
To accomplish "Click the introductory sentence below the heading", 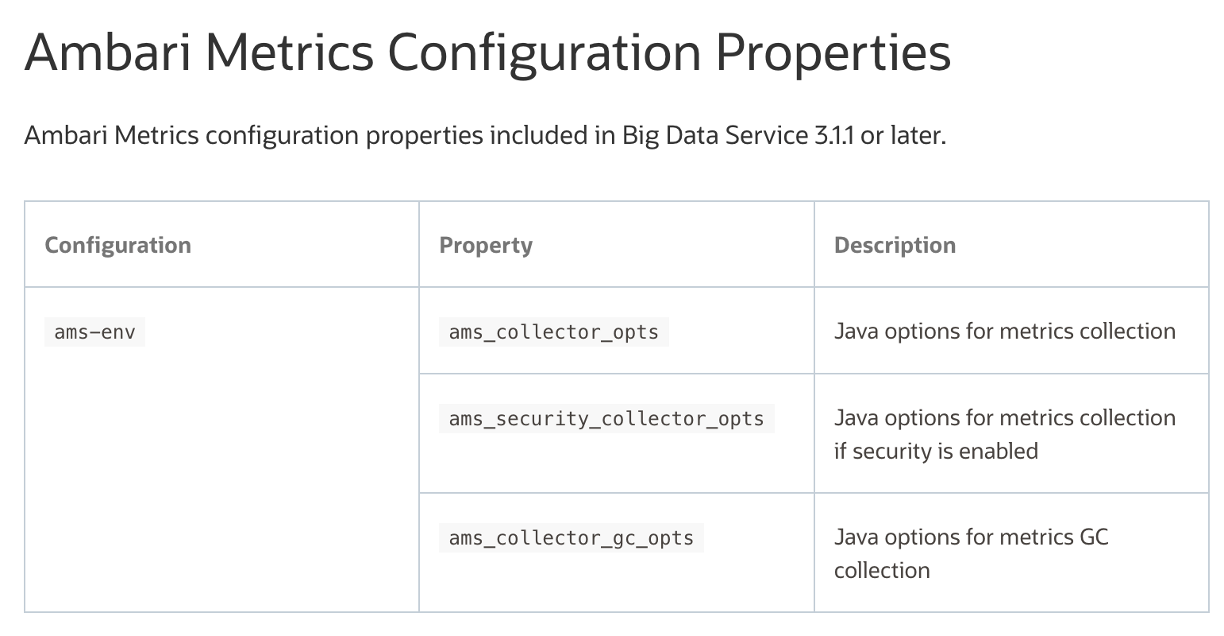I will click(484, 135).
